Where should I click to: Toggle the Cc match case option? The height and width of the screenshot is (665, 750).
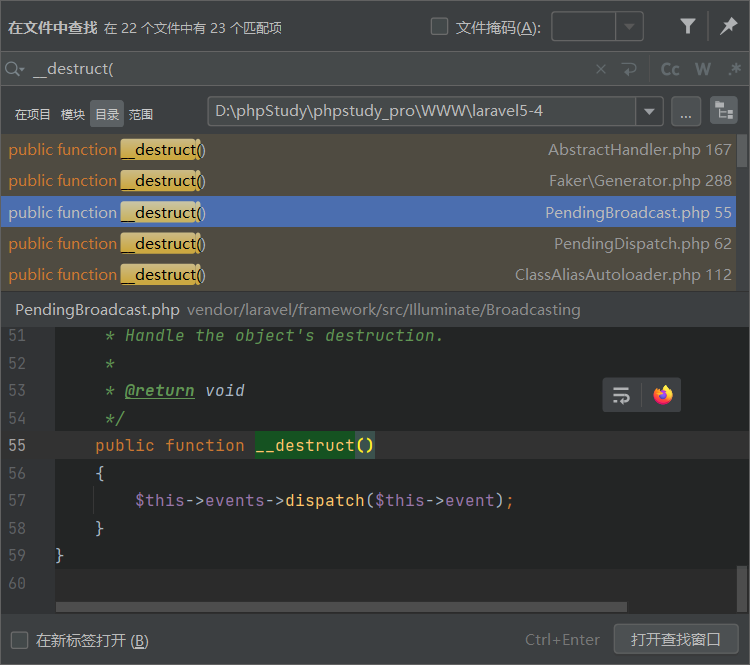[x=670, y=69]
